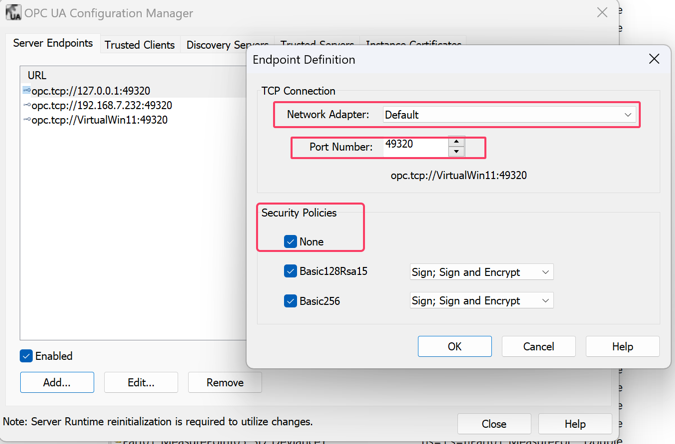Viewport: 675px width, 444px height.
Task: Click the OPC UA Configuration Manager title icon
Action: tap(13, 13)
